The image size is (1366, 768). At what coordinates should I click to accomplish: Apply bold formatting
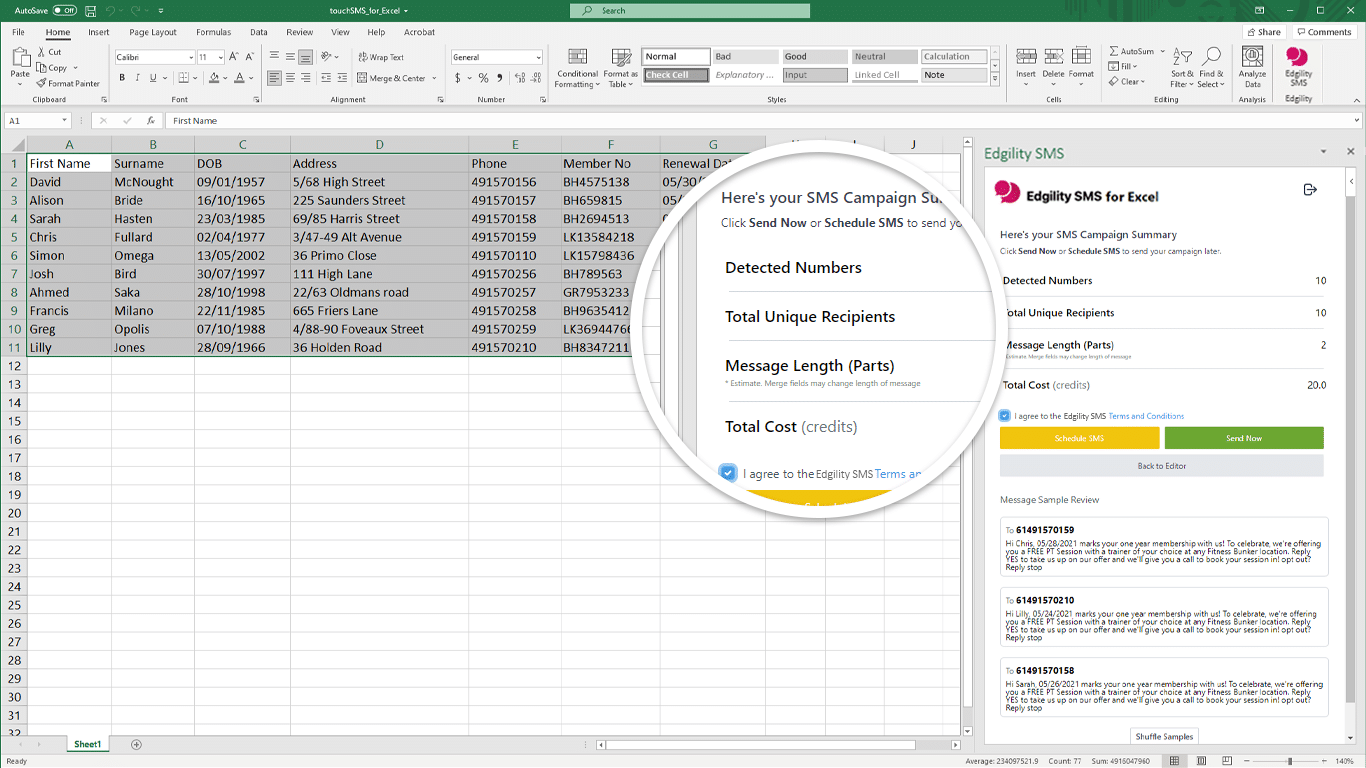(122, 78)
